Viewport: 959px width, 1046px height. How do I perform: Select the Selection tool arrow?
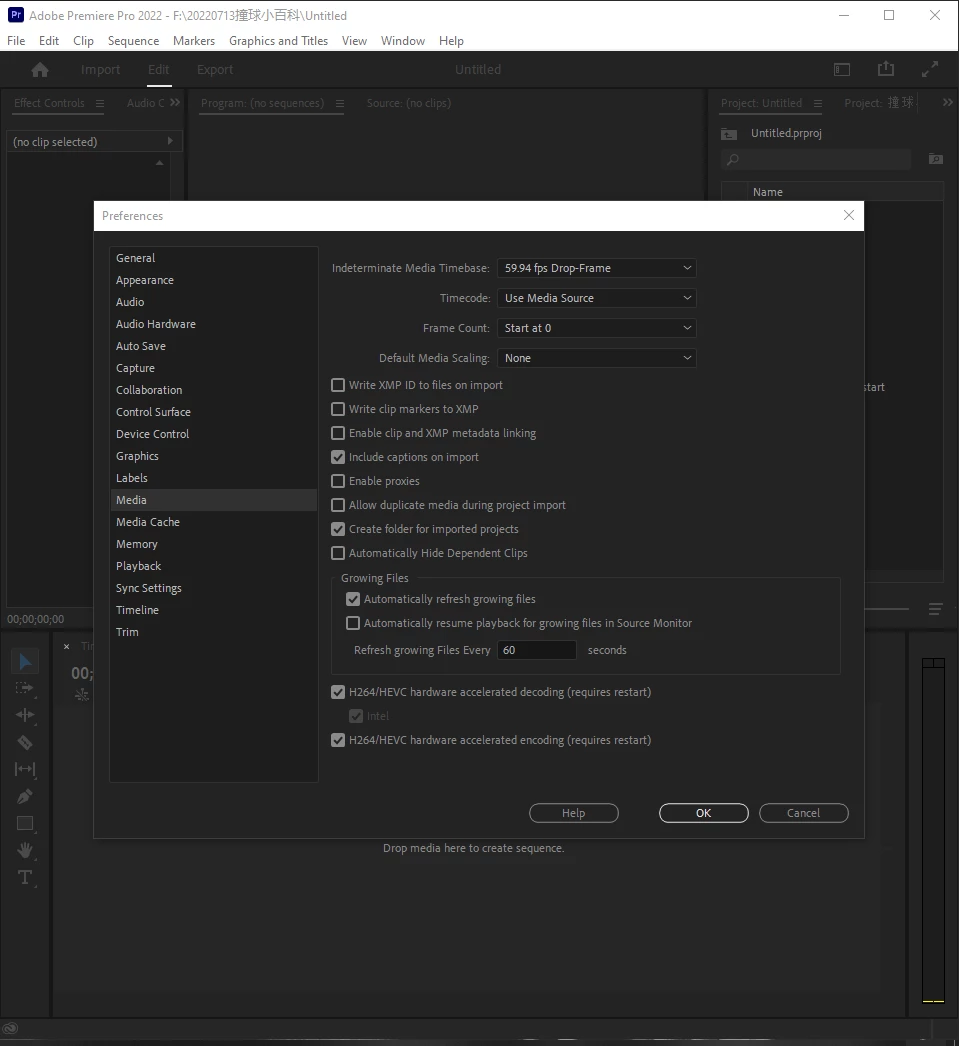[25, 661]
